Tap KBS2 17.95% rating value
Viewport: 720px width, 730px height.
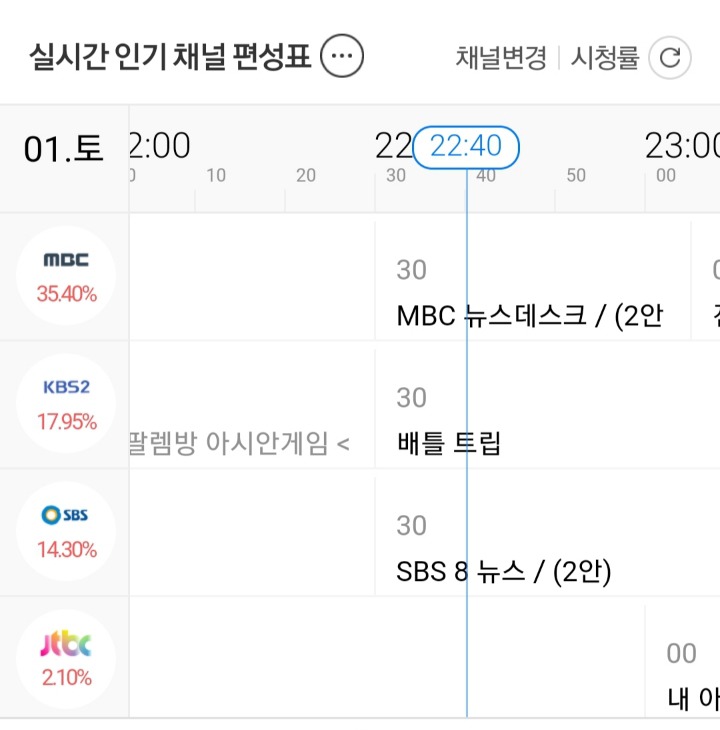click(66, 421)
